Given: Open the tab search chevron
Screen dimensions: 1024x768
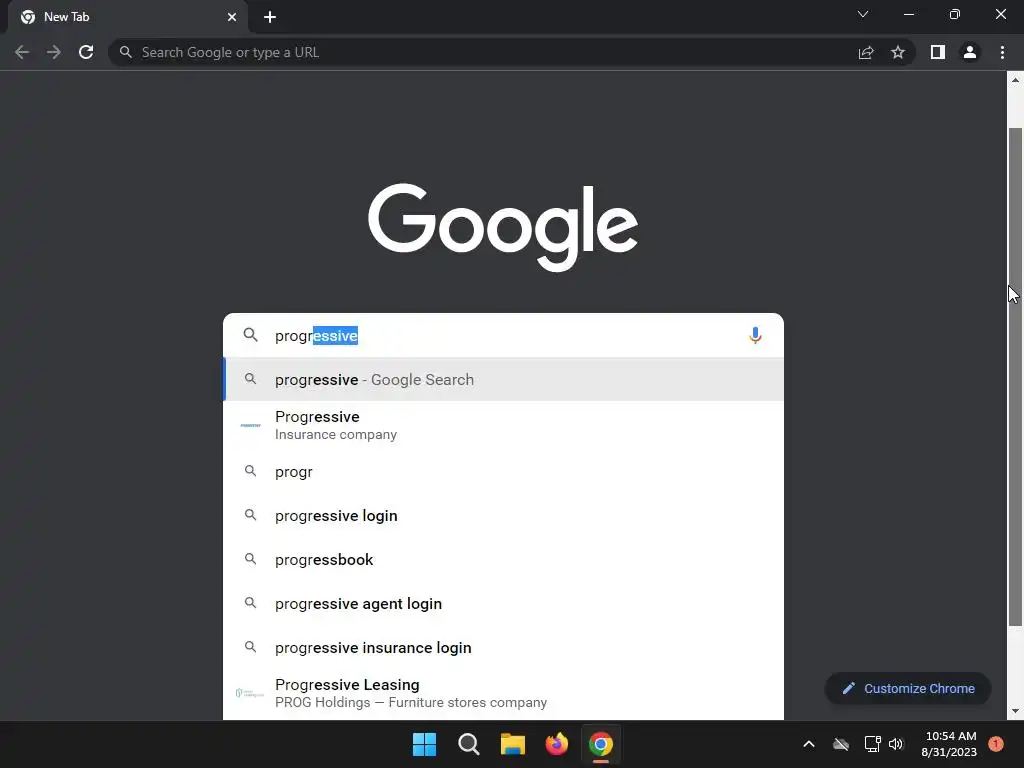Looking at the screenshot, I should coord(863,14).
